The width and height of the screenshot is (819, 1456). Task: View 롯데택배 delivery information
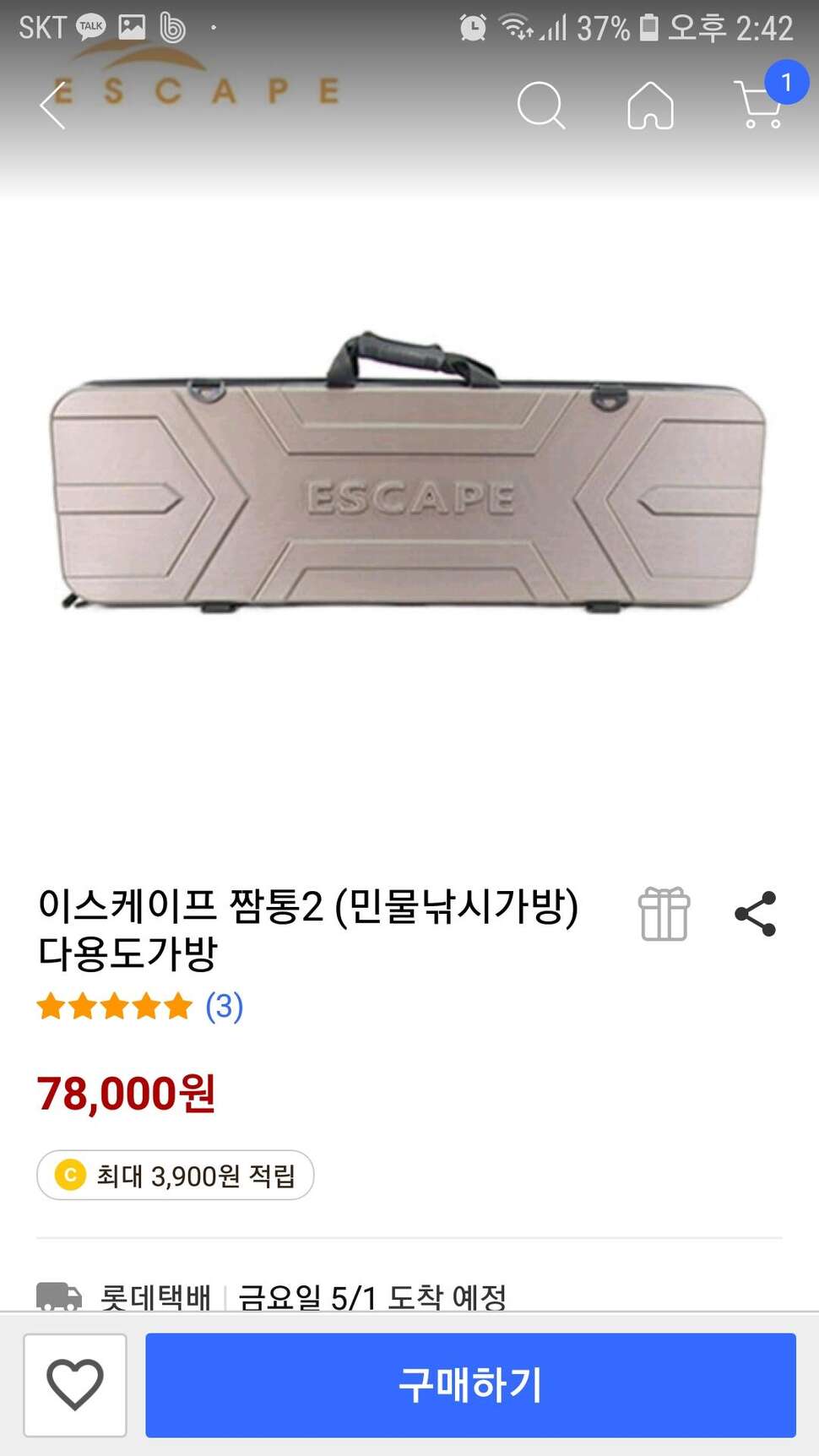click(155, 1296)
